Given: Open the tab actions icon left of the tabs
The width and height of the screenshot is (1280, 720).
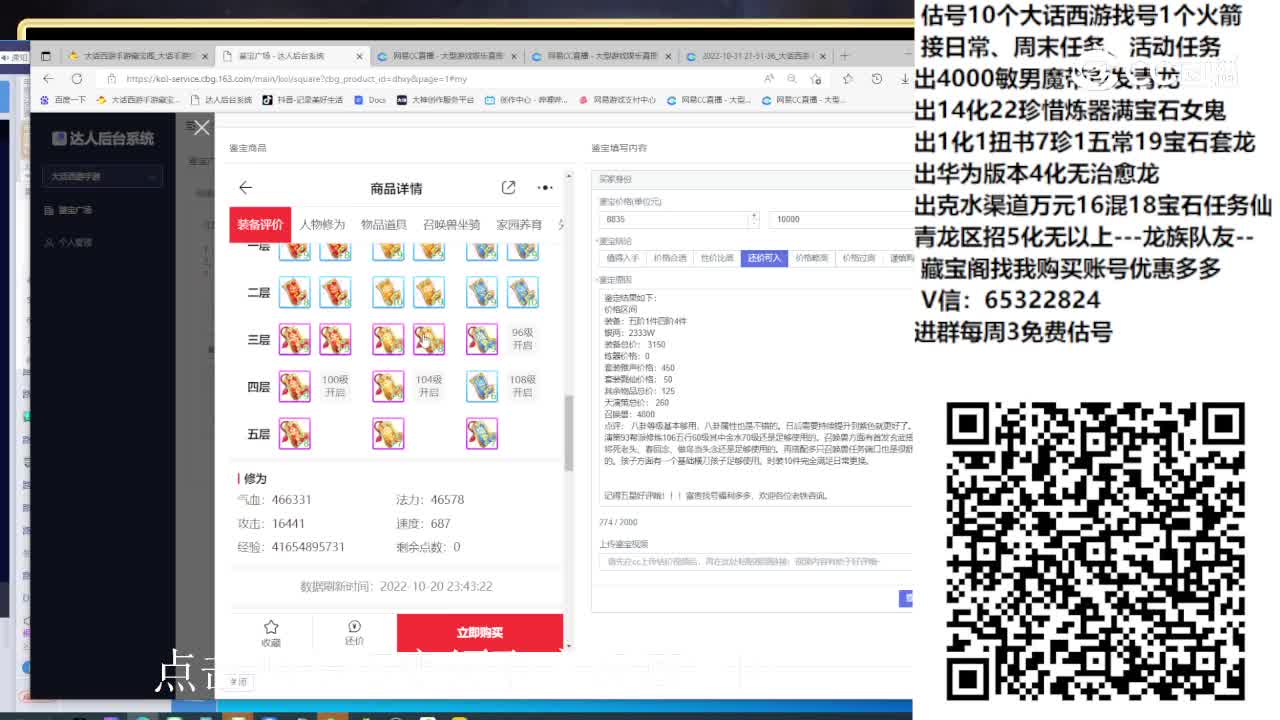Looking at the screenshot, I should (x=45, y=56).
